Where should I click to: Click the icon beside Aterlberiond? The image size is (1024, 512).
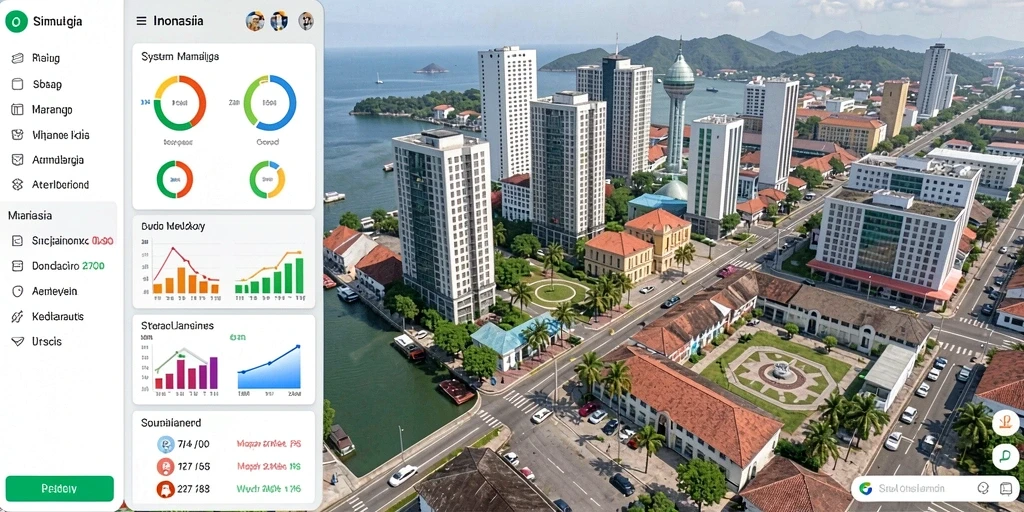(x=18, y=185)
